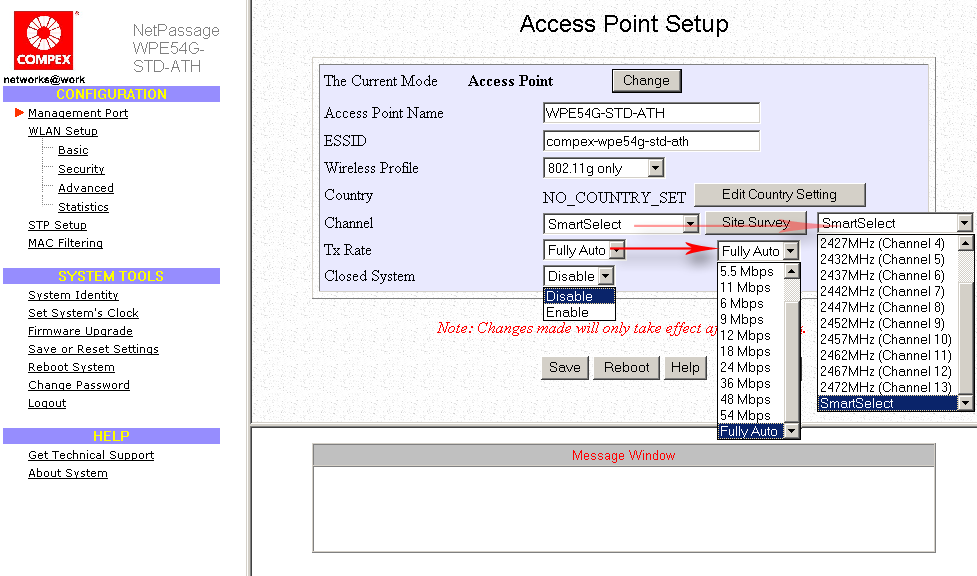
Task: Open System Identity page
Action: pos(73,295)
